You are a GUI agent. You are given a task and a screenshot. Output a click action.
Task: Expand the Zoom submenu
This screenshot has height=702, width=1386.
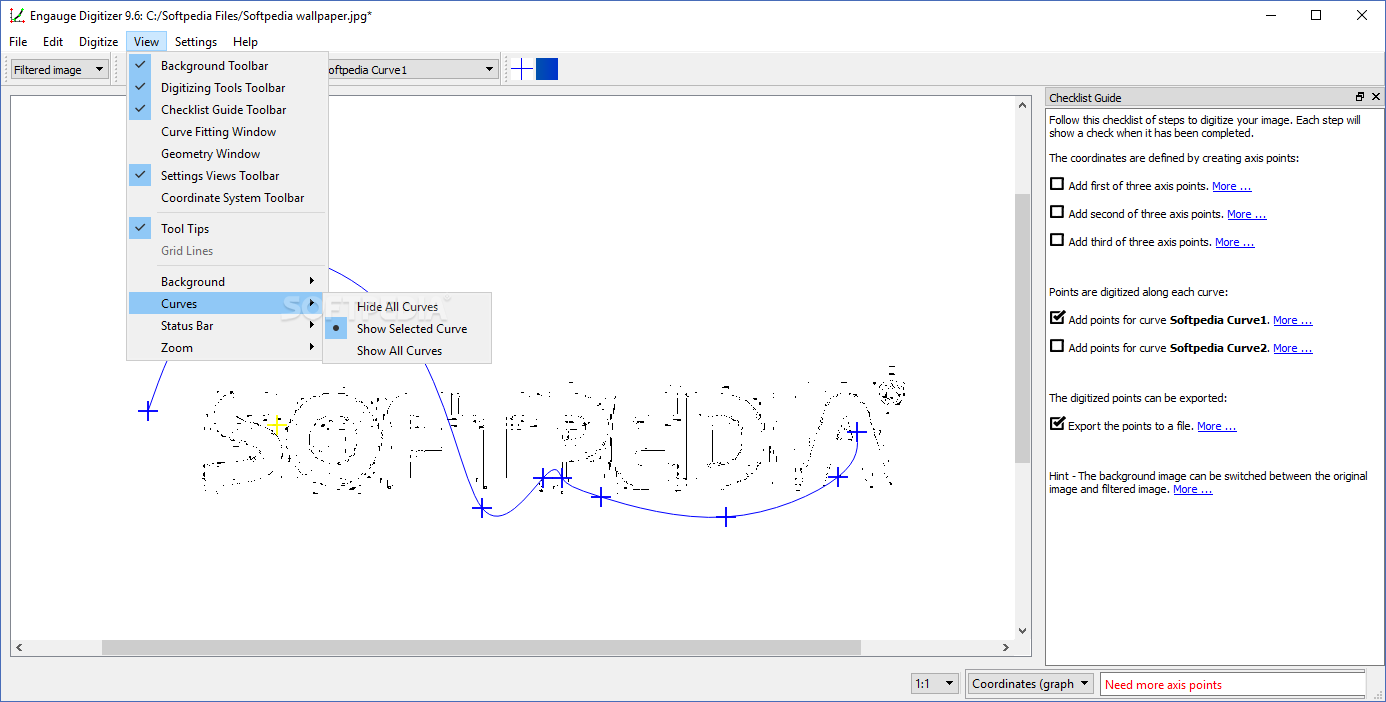228,348
